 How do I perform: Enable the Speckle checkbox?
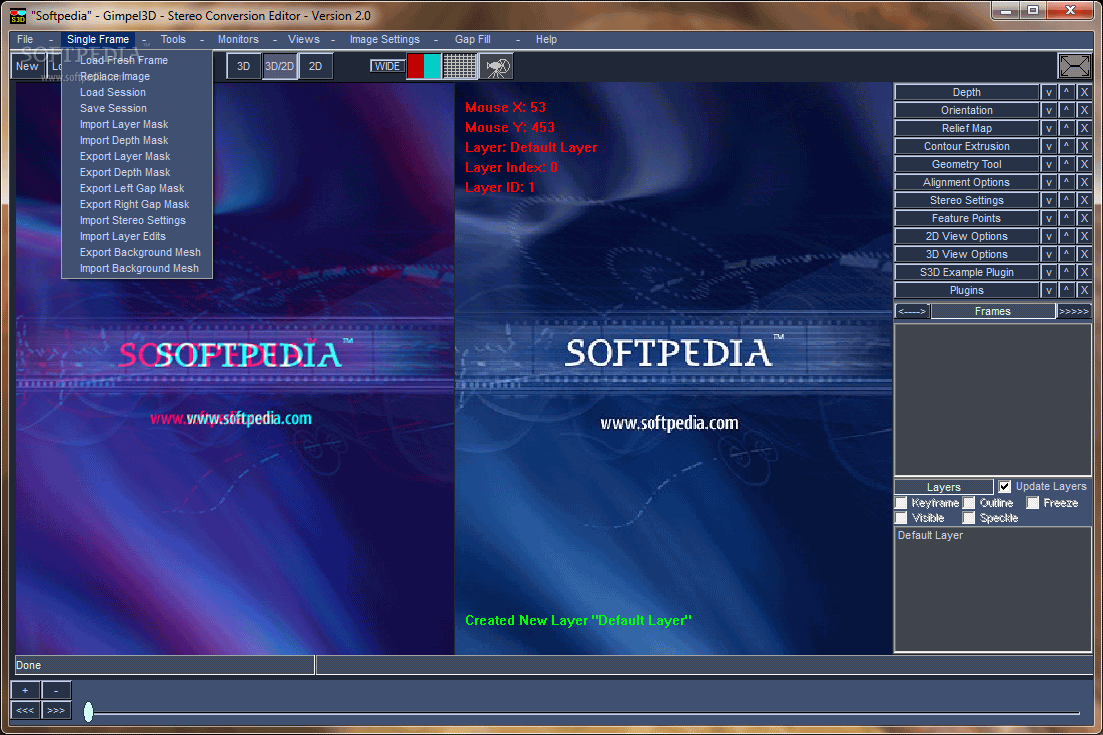(x=969, y=518)
